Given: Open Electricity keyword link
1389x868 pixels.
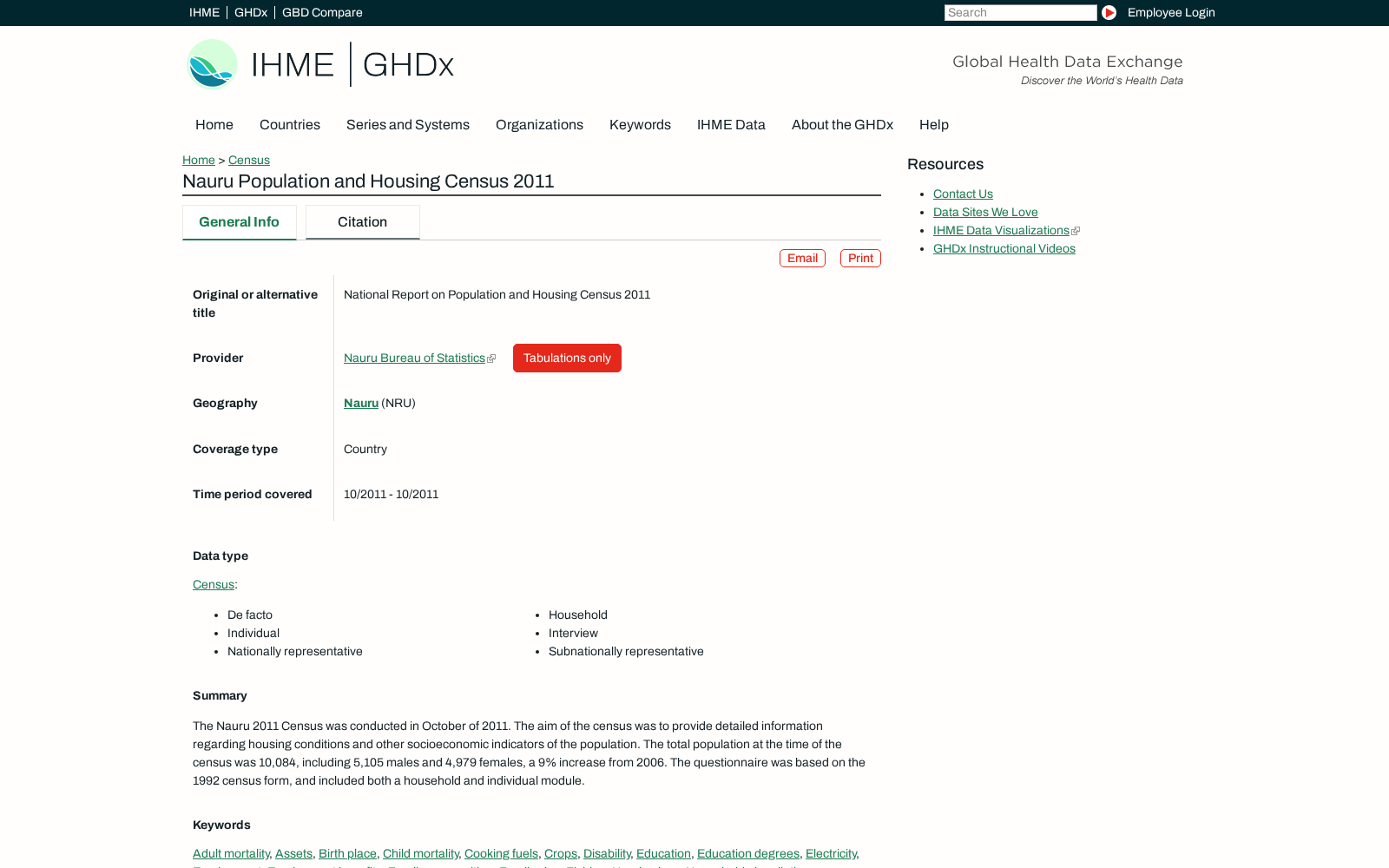Looking at the screenshot, I should point(831,853).
